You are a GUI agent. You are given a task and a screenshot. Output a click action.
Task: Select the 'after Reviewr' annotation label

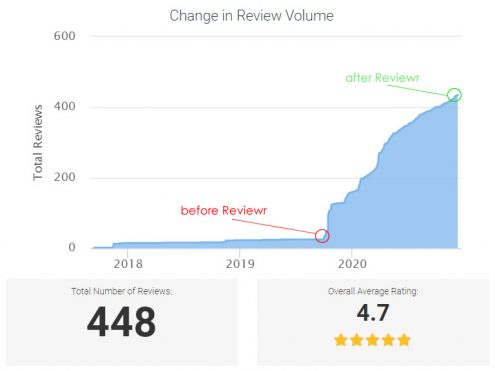[382, 78]
